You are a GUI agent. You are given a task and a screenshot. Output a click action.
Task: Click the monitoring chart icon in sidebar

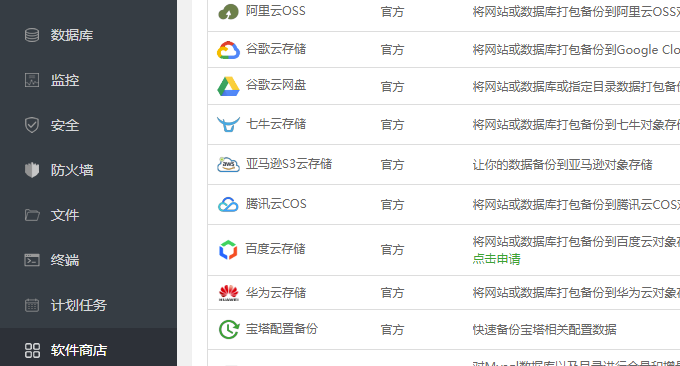click(x=32, y=80)
